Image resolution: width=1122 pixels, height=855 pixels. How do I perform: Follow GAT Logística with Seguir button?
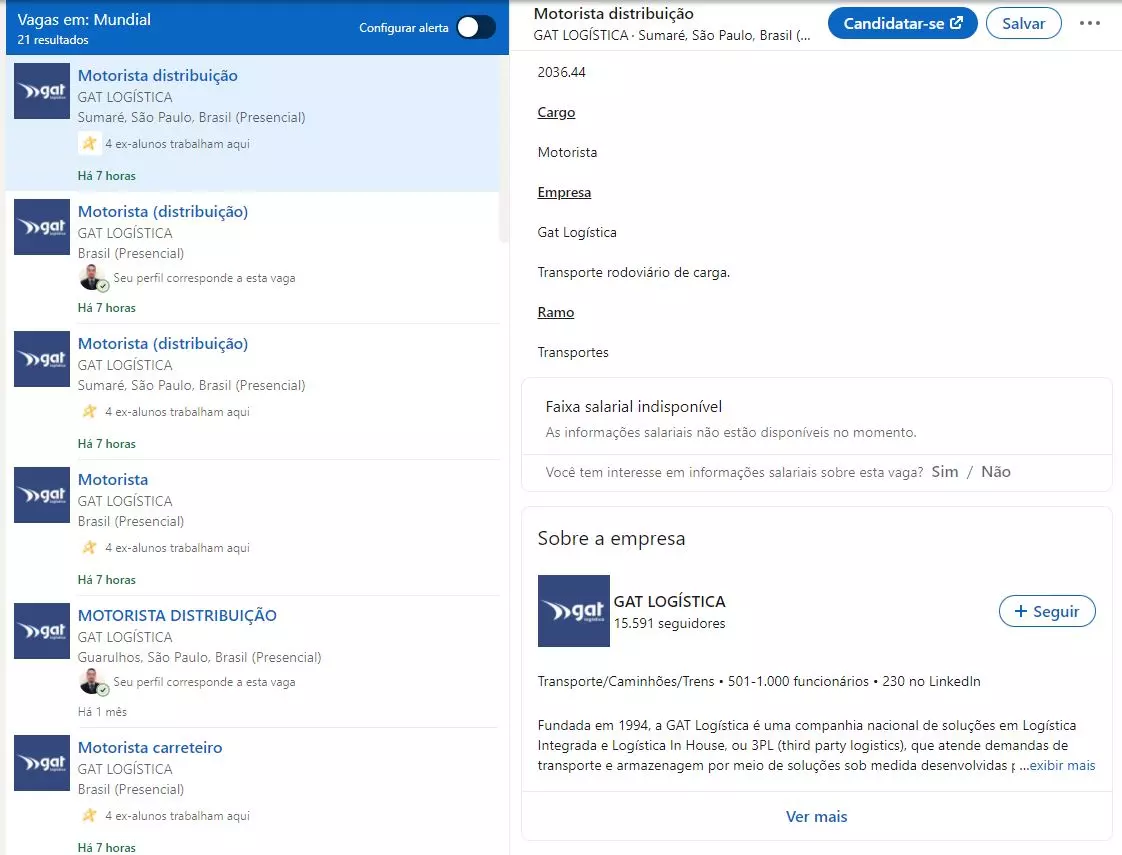click(x=1047, y=611)
